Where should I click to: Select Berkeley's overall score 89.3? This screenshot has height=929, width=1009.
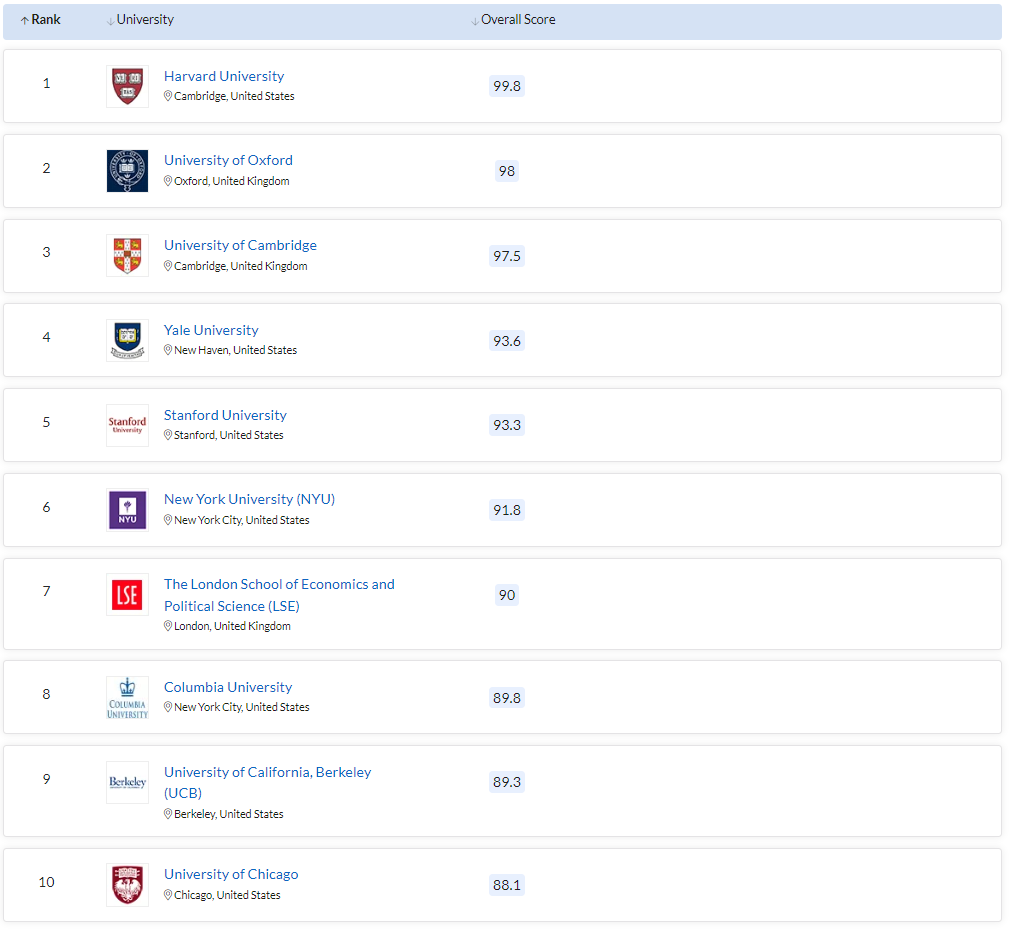(x=507, y=782)
